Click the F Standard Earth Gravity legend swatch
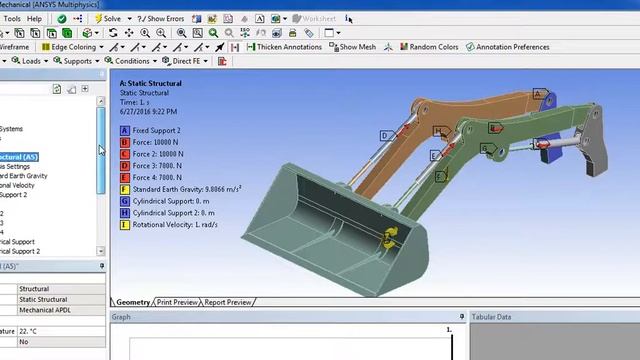The image size is (640, 360). [x=125, y=189]
